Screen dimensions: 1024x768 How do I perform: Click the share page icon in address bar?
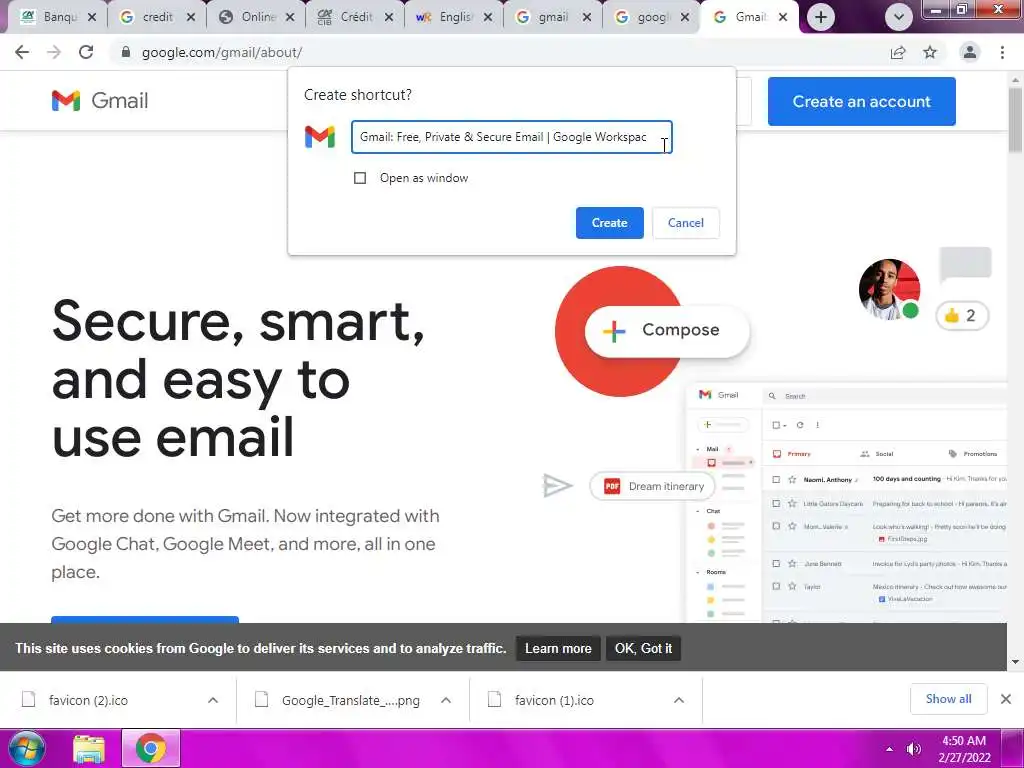pyautogui.click(x=898, y=52)
